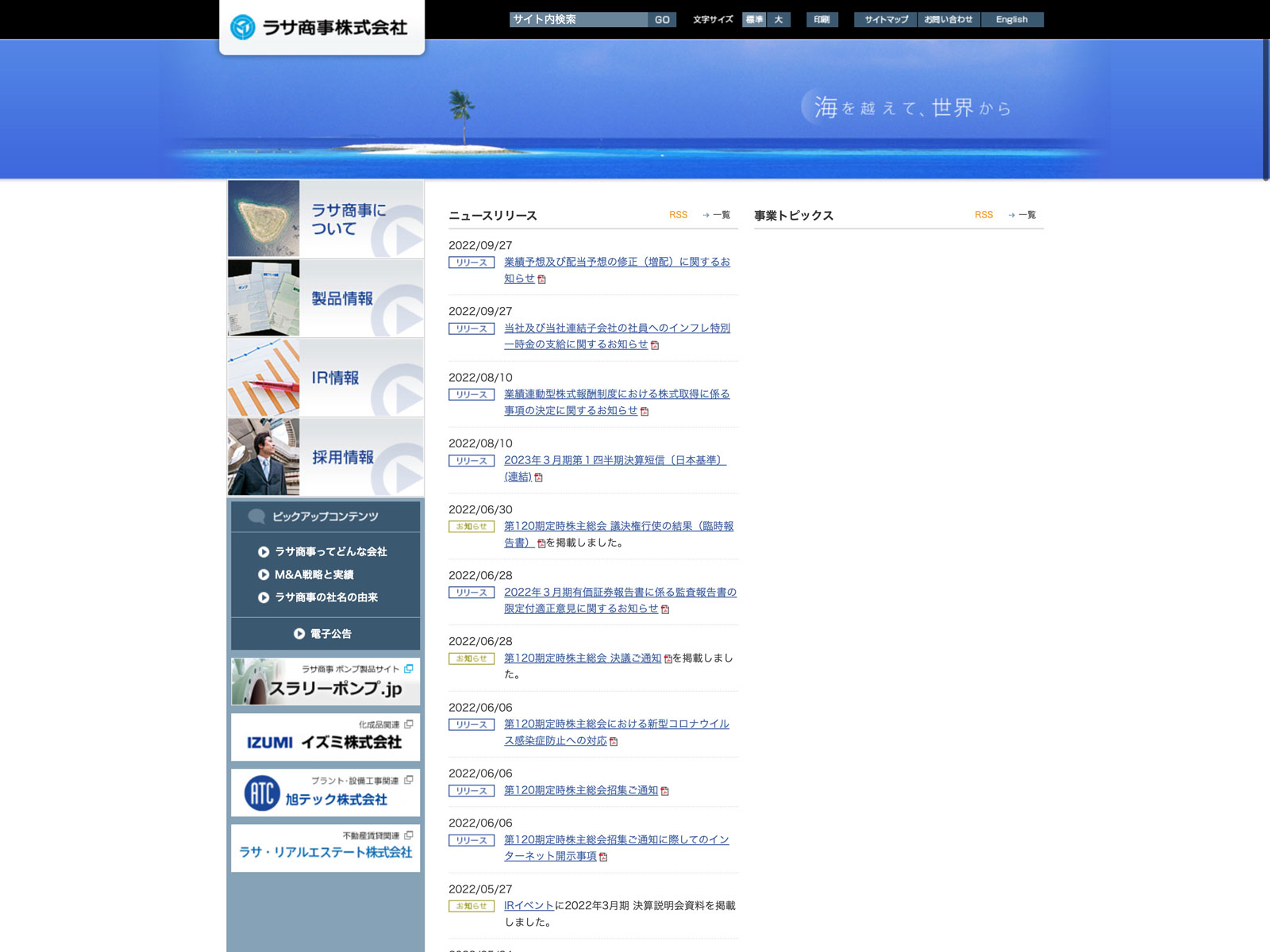Viewport: 1270px width, 952px height.
Task: Go to the 製品情報 section
Action: pos(325,298)
